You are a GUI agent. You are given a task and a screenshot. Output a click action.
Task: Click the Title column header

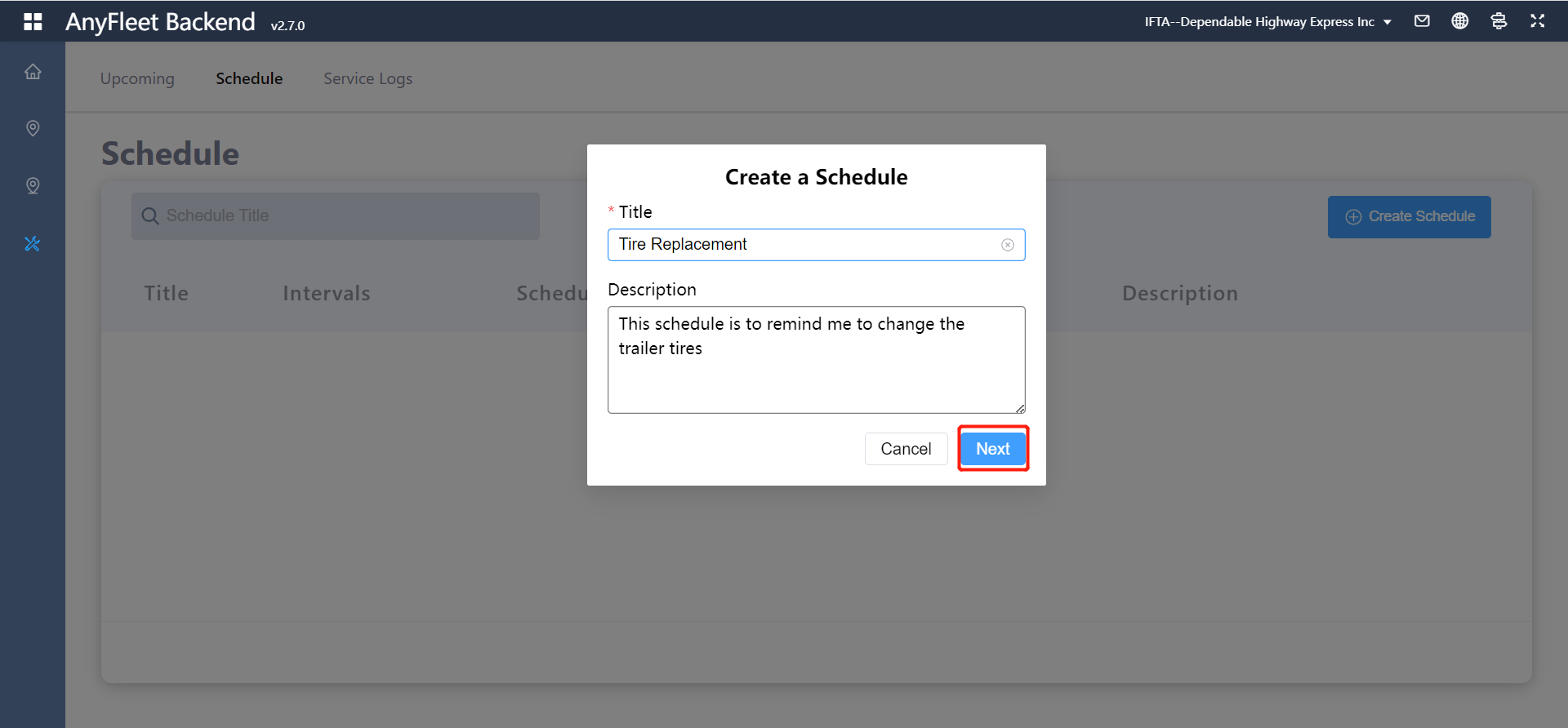tap(166, 293)
